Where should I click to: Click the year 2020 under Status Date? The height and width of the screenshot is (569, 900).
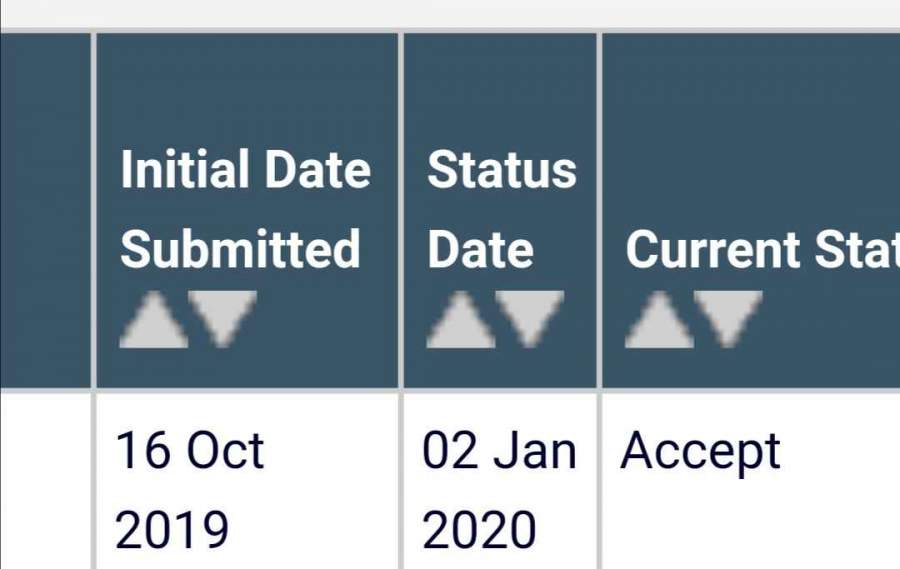click(479, 530)
